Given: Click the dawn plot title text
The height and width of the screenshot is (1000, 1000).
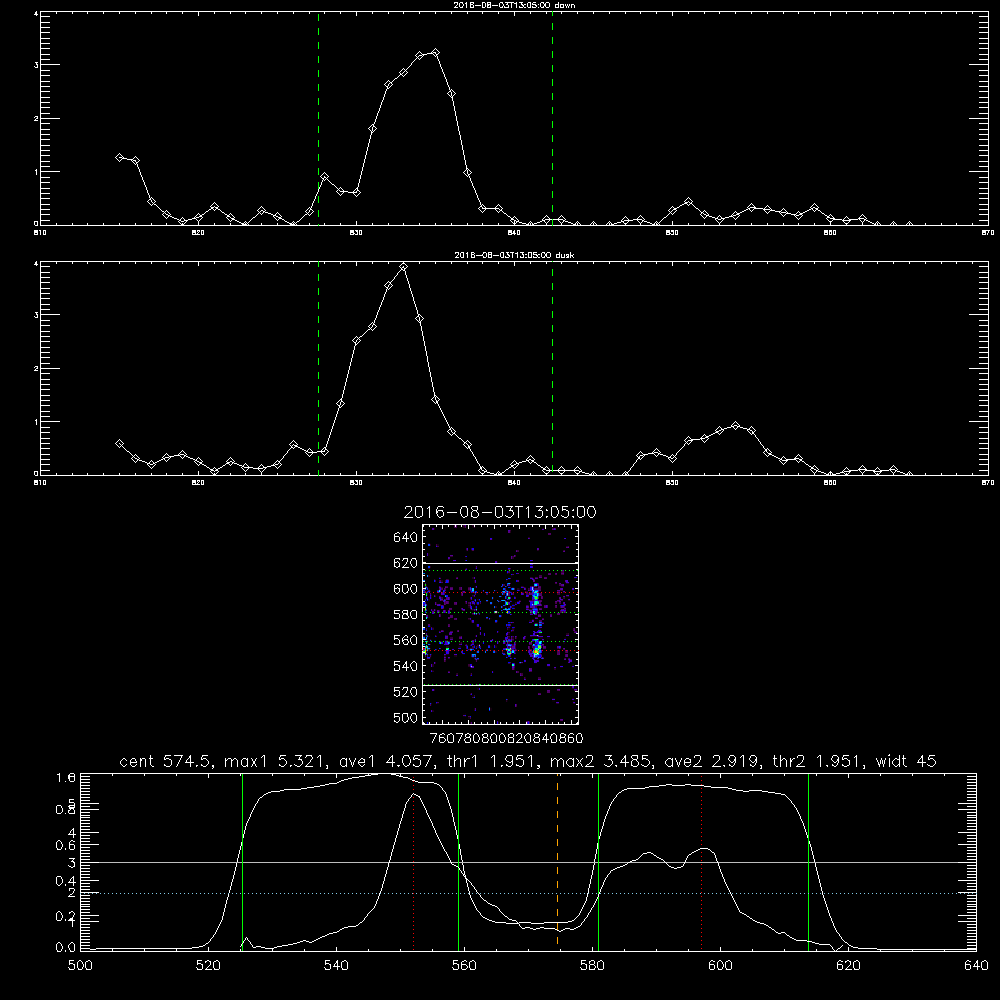Looking at the screenshot, I should pos(514,4).
